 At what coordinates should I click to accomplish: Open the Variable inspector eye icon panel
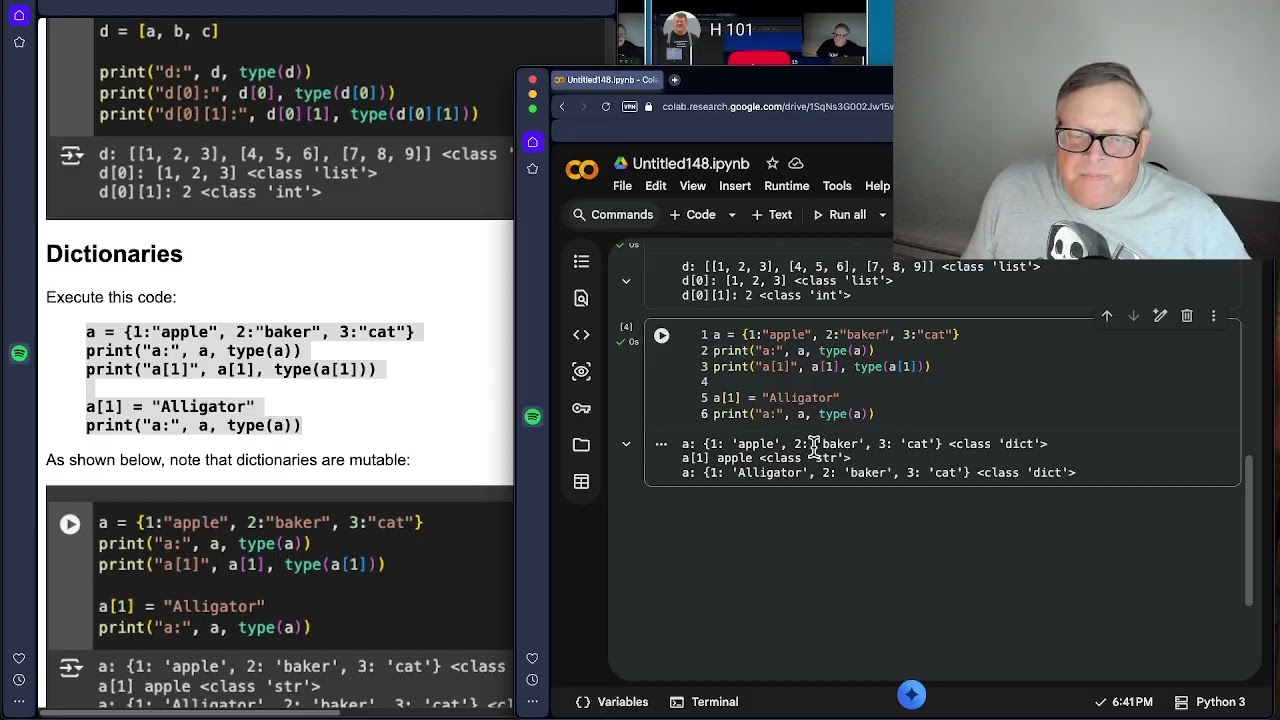[x=581, y=372]
